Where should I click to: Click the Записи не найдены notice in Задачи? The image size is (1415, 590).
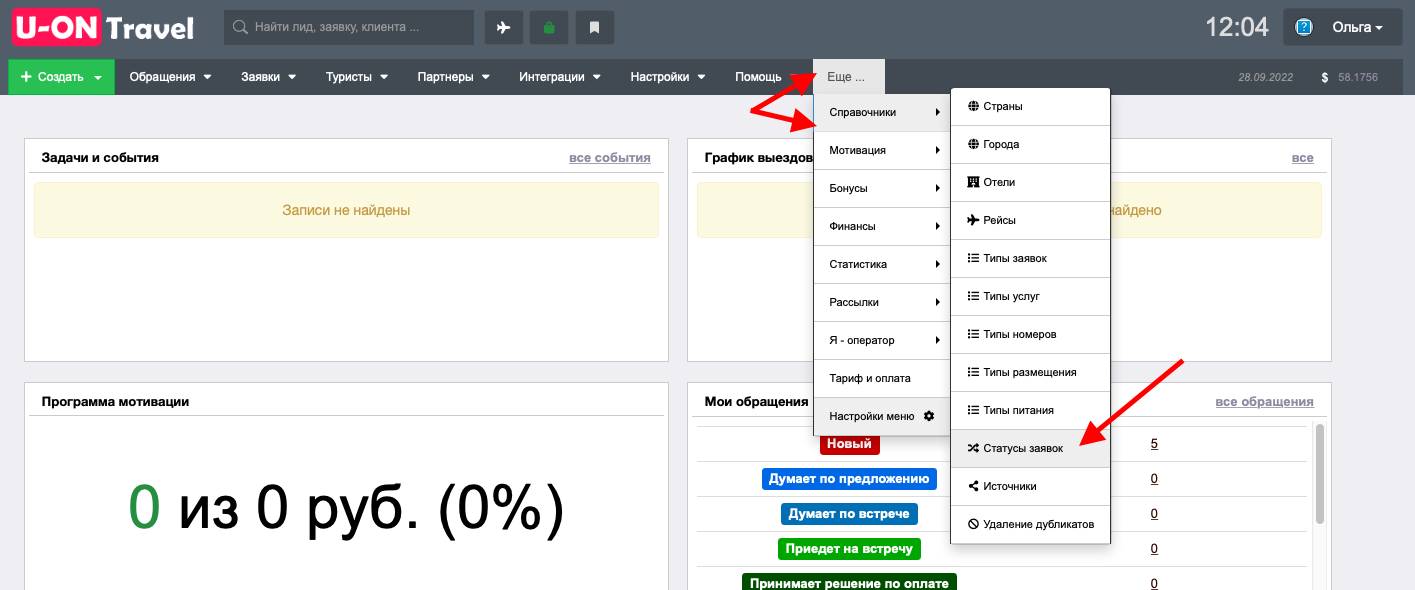tap(346, 210)
